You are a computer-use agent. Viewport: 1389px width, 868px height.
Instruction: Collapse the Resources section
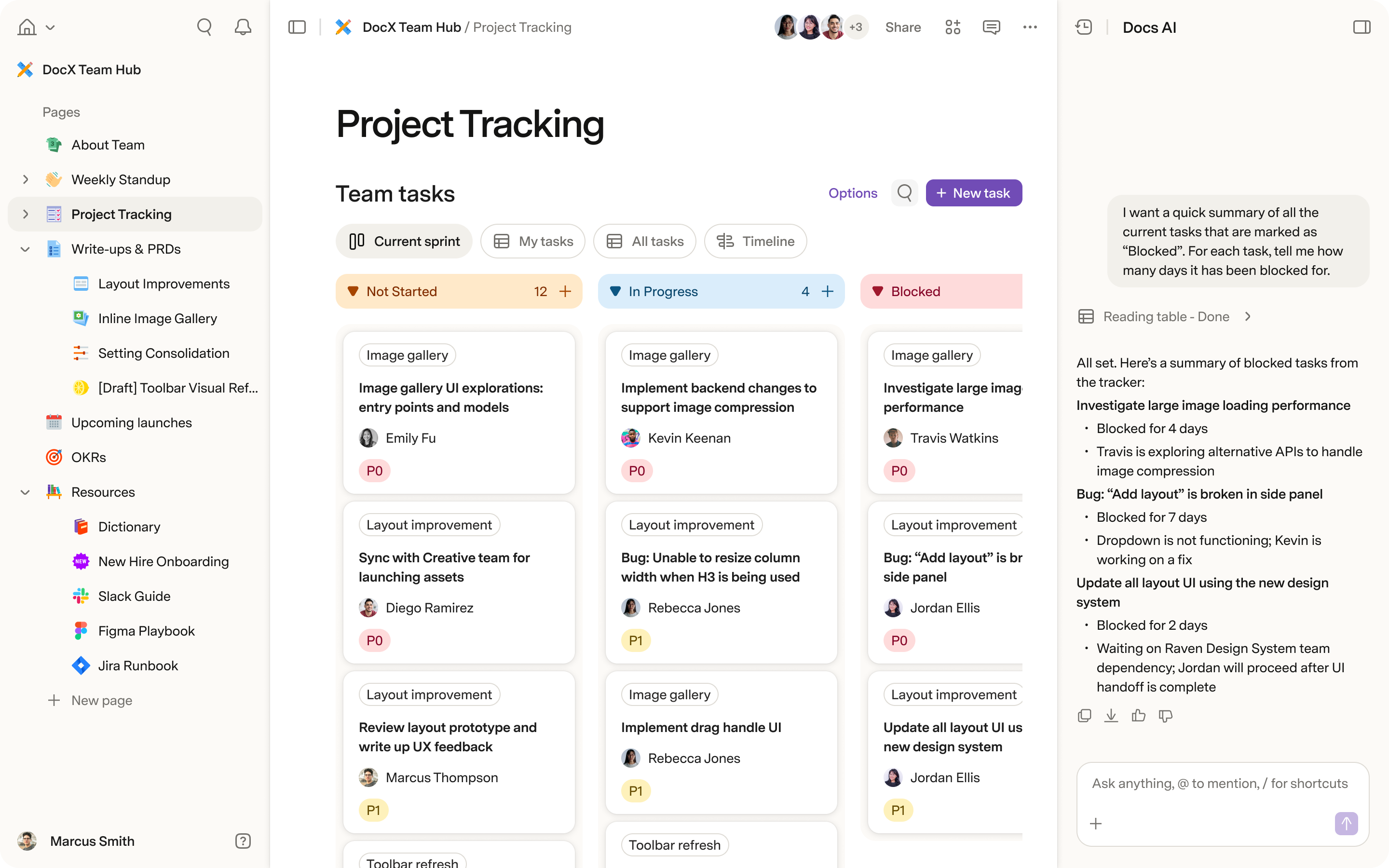click(x=25, y=492)
